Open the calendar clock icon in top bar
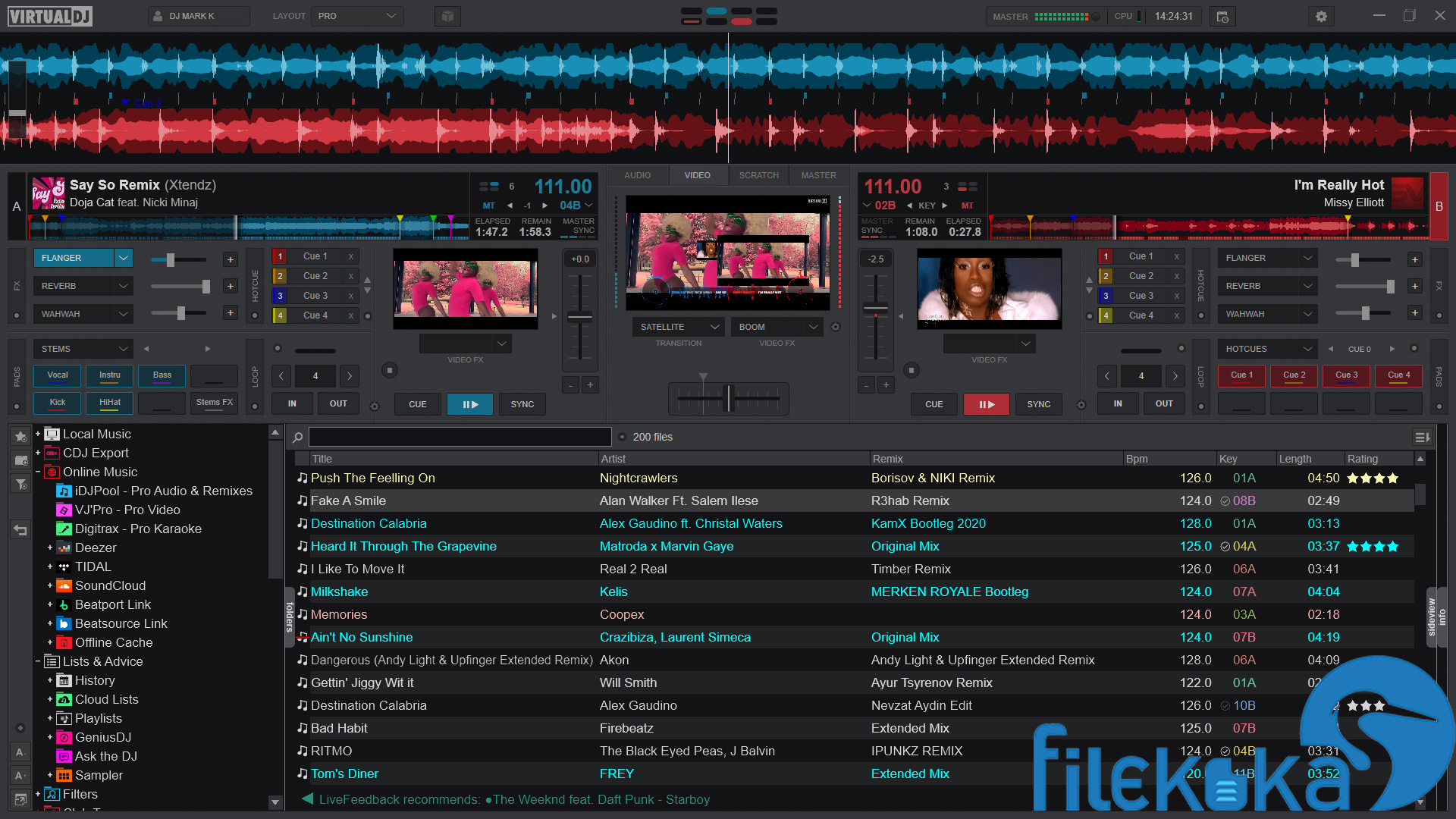Screen dimensions: 1456x819 click(x=1222, y=16)
